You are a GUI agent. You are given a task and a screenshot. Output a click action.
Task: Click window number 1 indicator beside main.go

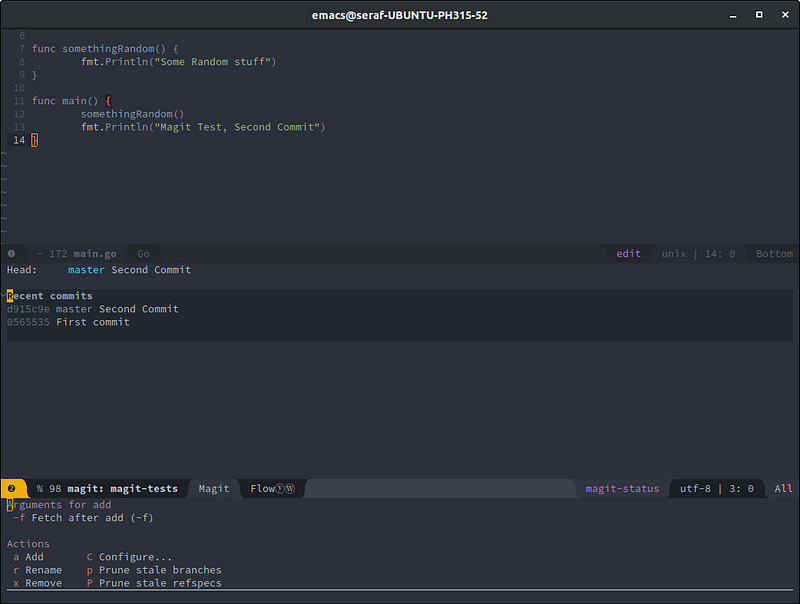12,254
